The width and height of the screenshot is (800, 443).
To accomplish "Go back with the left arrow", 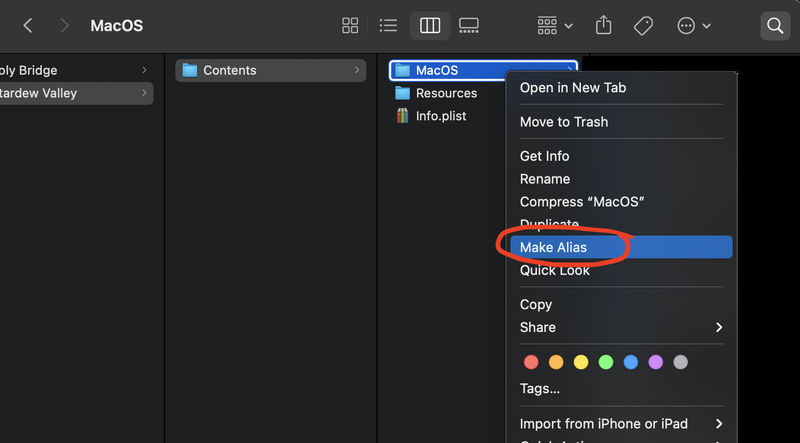I will pyautogui.click(x=28, y=26).
